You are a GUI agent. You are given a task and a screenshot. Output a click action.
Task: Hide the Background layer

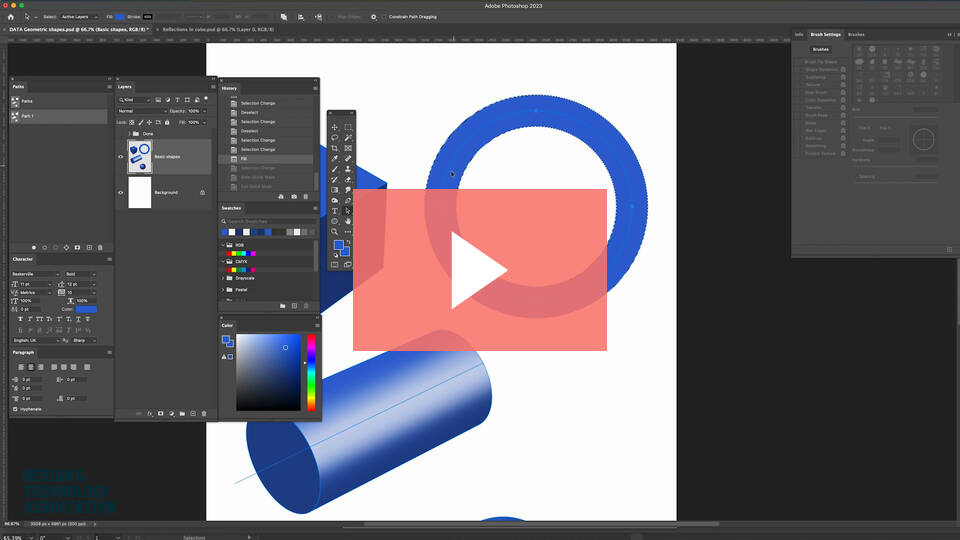pos(121,192)
